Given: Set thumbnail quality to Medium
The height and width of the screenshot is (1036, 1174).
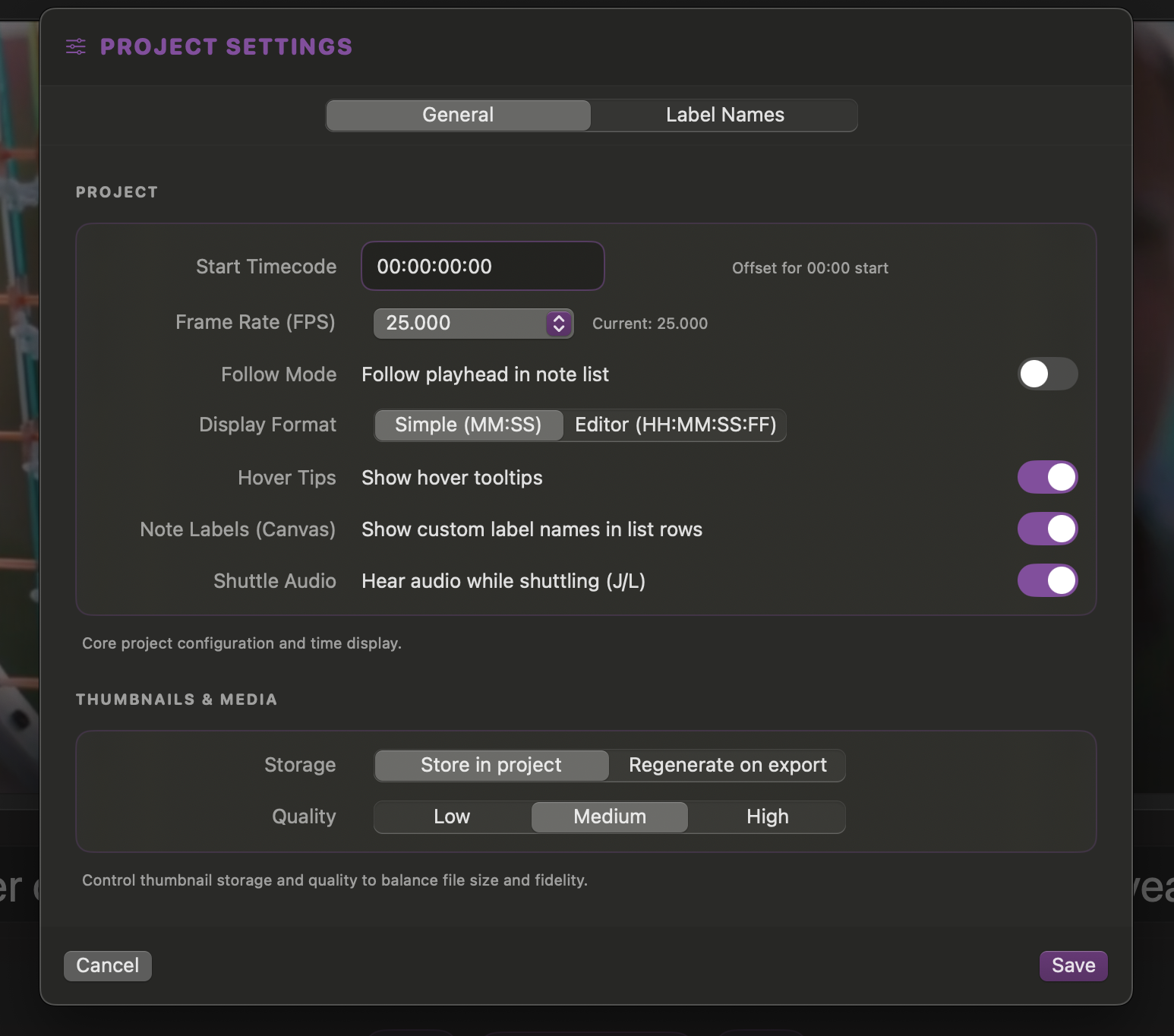Looking at the screenshot, I should [x=609, y=817].
